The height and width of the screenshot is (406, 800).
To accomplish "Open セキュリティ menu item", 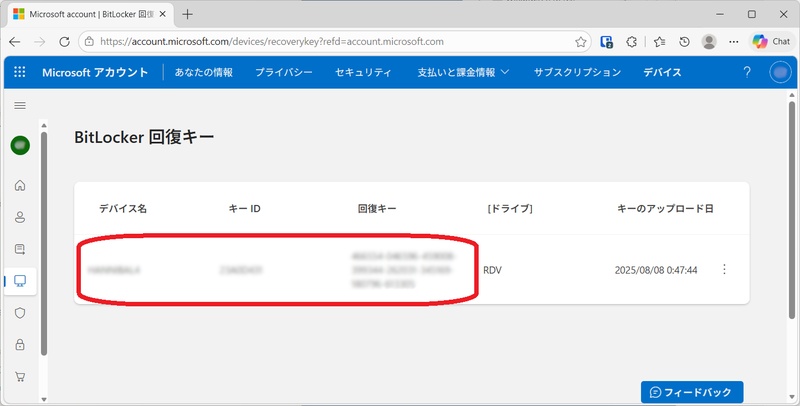I will click(x=363, y=72).
